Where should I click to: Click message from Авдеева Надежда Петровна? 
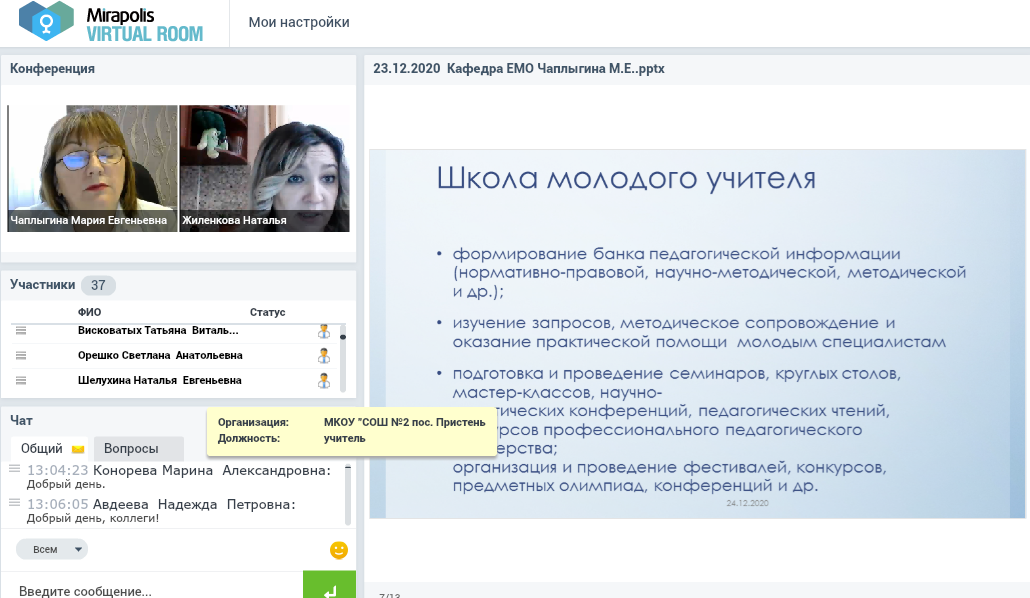click(161, 511)
